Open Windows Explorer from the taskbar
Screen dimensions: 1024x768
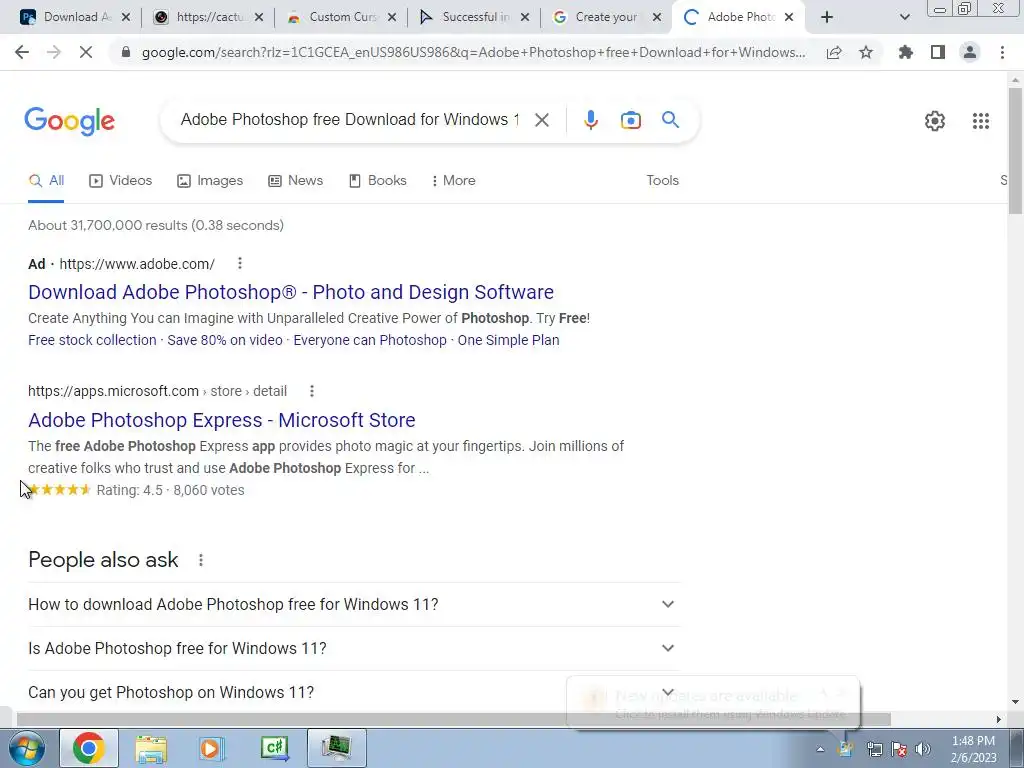(x=152, y=748)
